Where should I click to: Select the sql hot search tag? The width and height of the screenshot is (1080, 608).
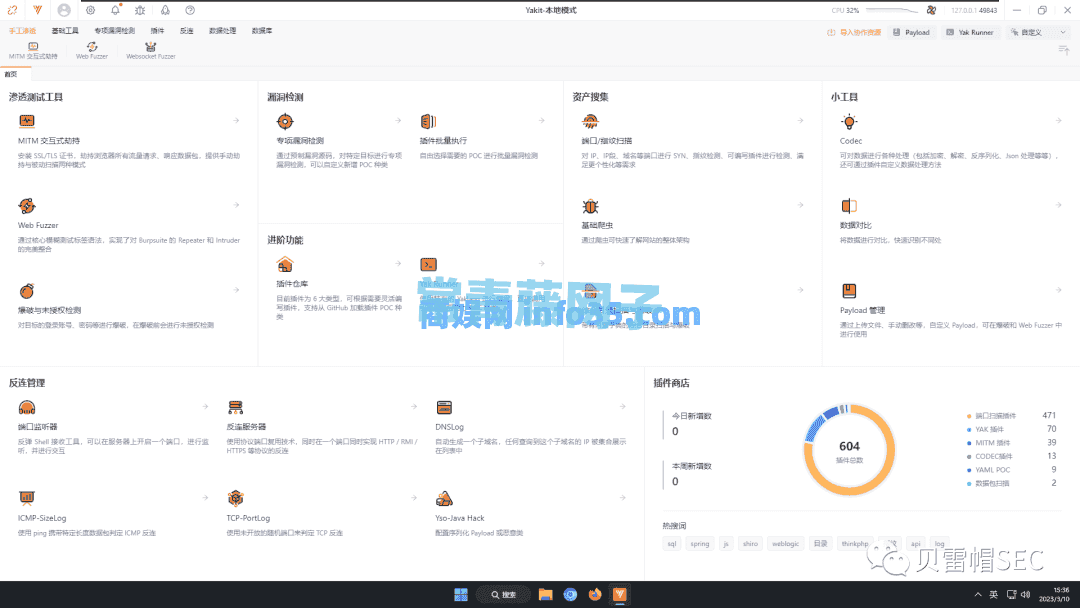tap(672, 544)
